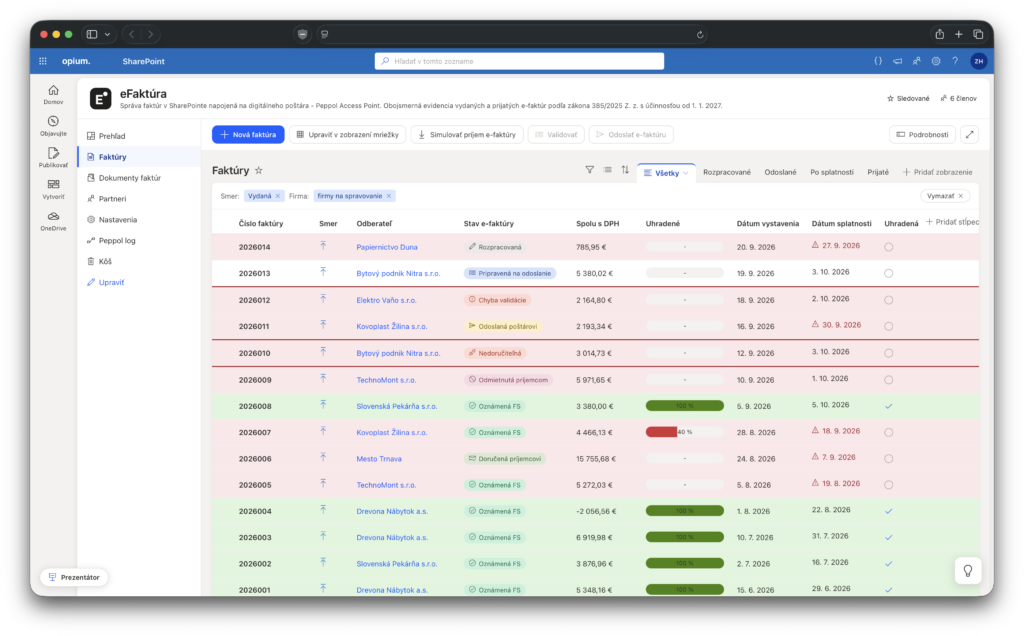Open the filter funnel icon
The image size is (1024, 636).
pyautogui.click(x=590, y=170)
